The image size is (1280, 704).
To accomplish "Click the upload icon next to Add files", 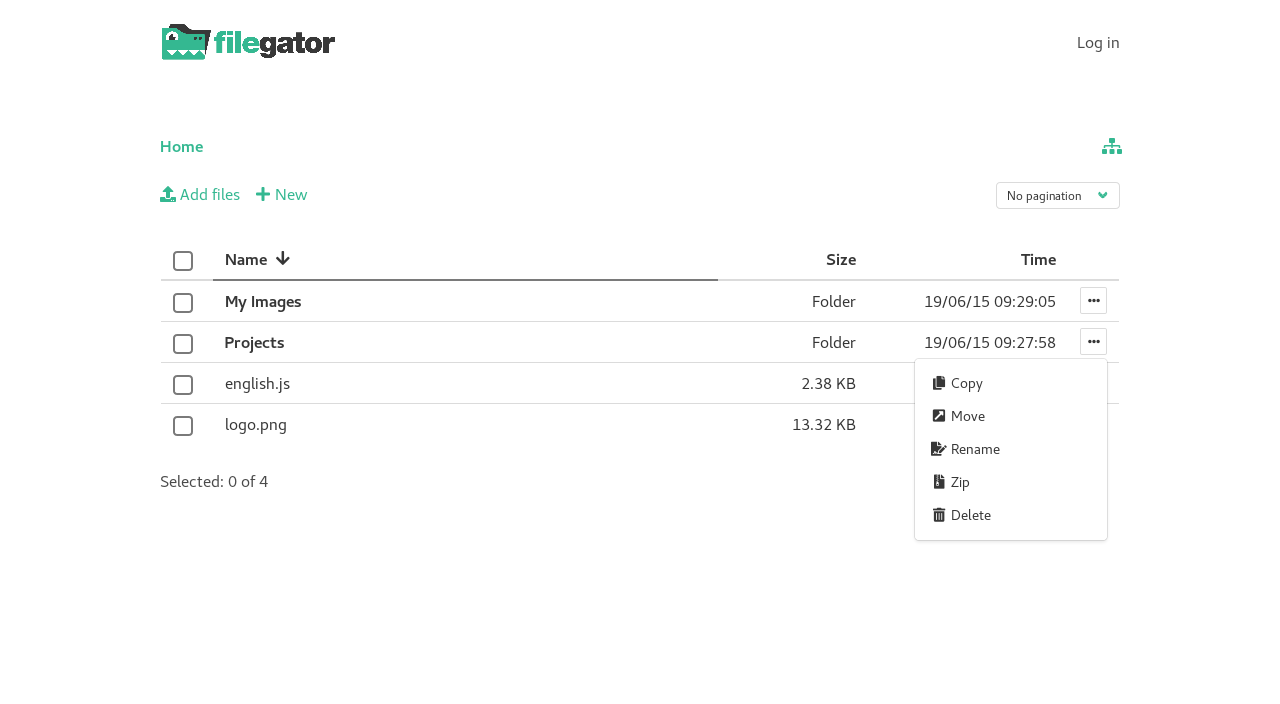I will [x=167, y=193].
